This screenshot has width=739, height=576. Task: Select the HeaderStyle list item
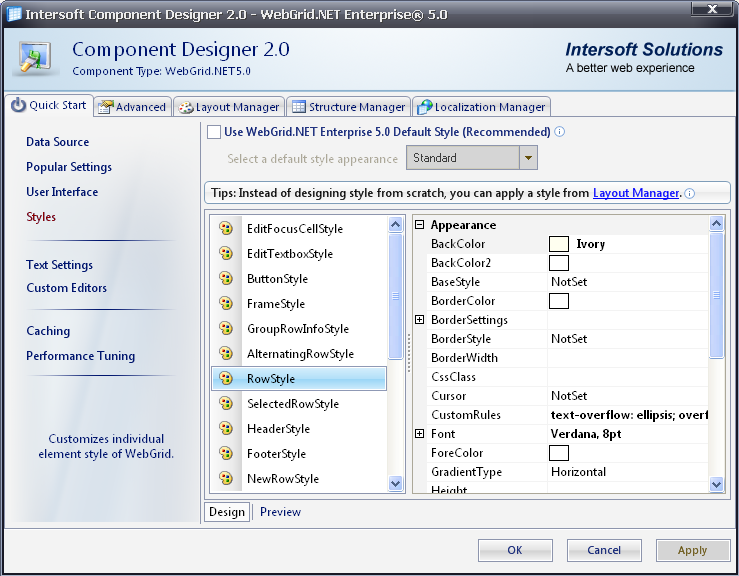pyautogui.click(x=299, y=428)
